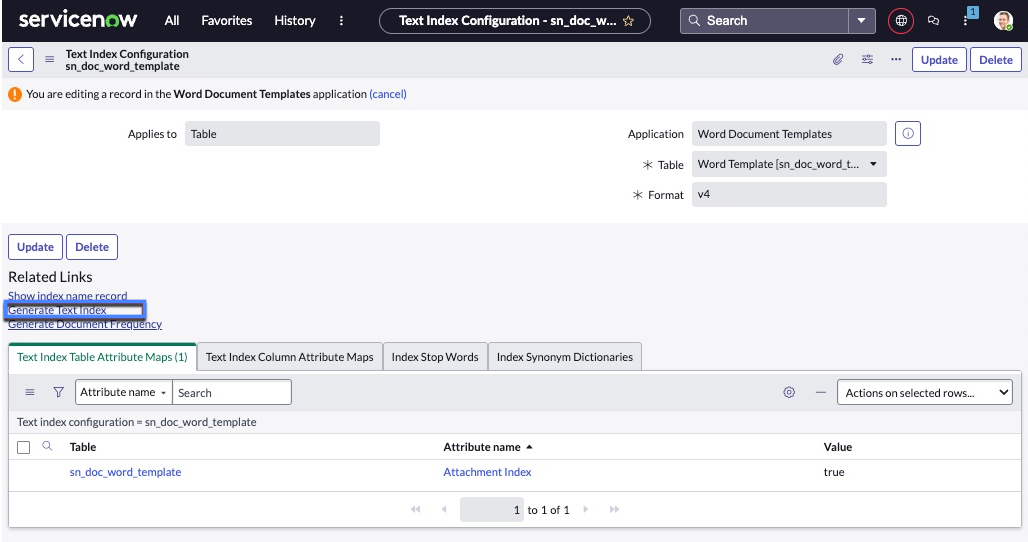Open the Attribute name search field dropdown
1028x542 pixels.
(x=123, y=392)
